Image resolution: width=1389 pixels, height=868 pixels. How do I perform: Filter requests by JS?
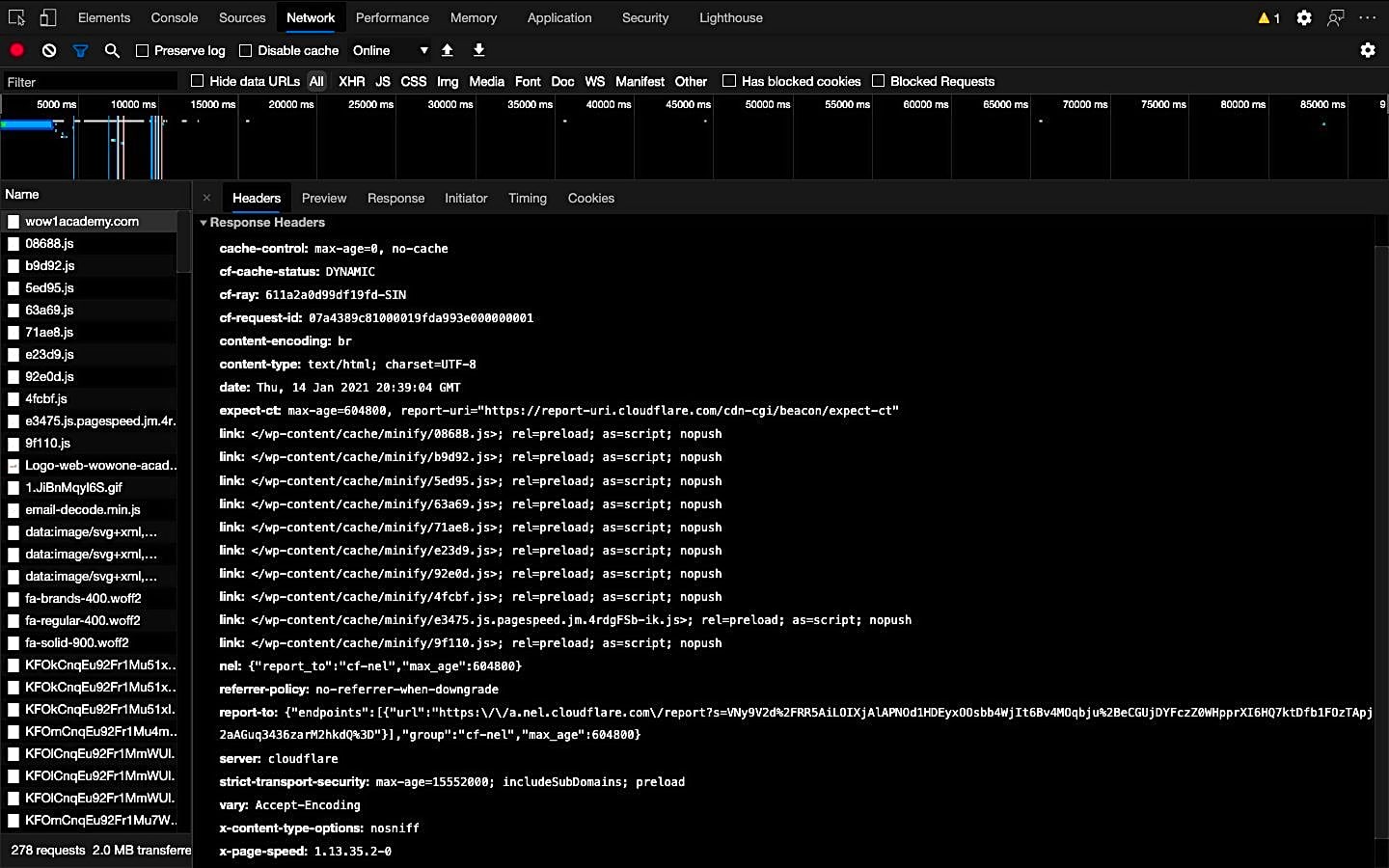tap(383, 82)
